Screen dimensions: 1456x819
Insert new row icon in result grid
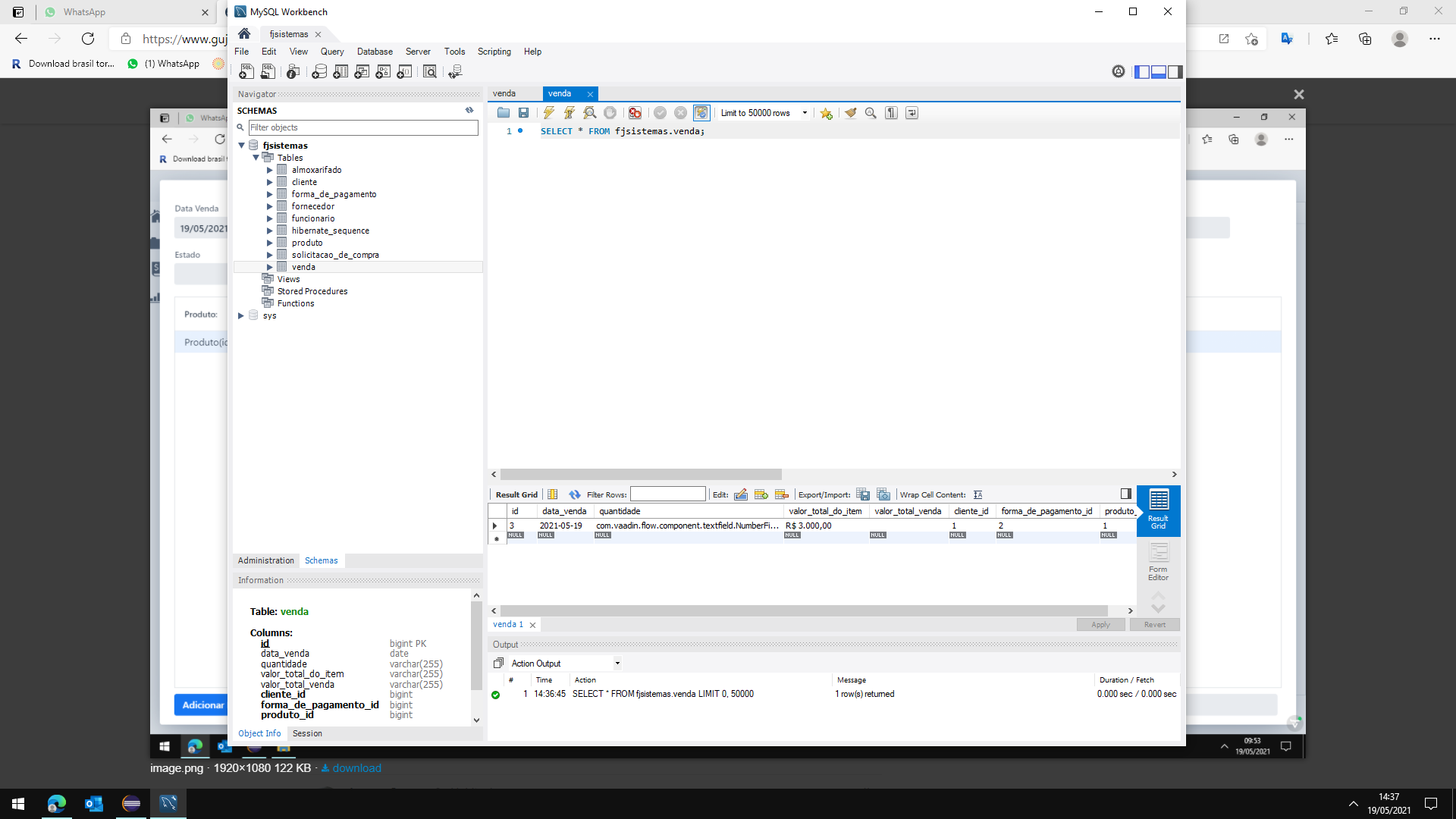click(761, 494)
